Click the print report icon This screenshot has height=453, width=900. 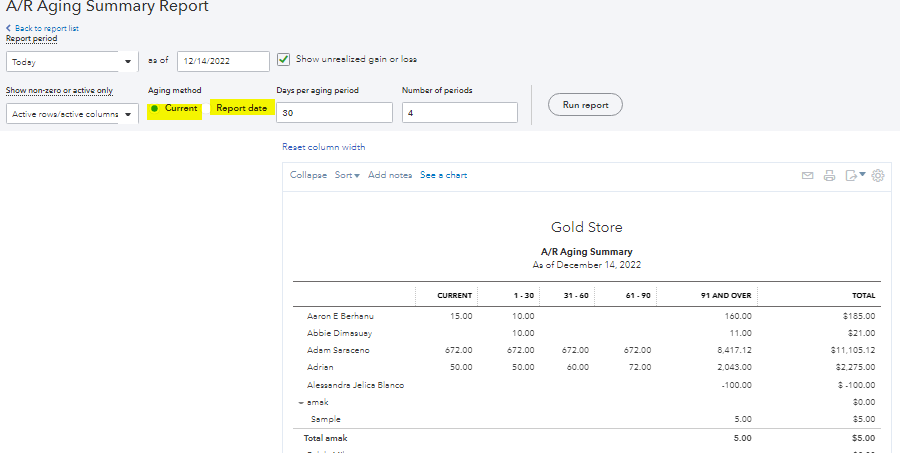point(829,176)
